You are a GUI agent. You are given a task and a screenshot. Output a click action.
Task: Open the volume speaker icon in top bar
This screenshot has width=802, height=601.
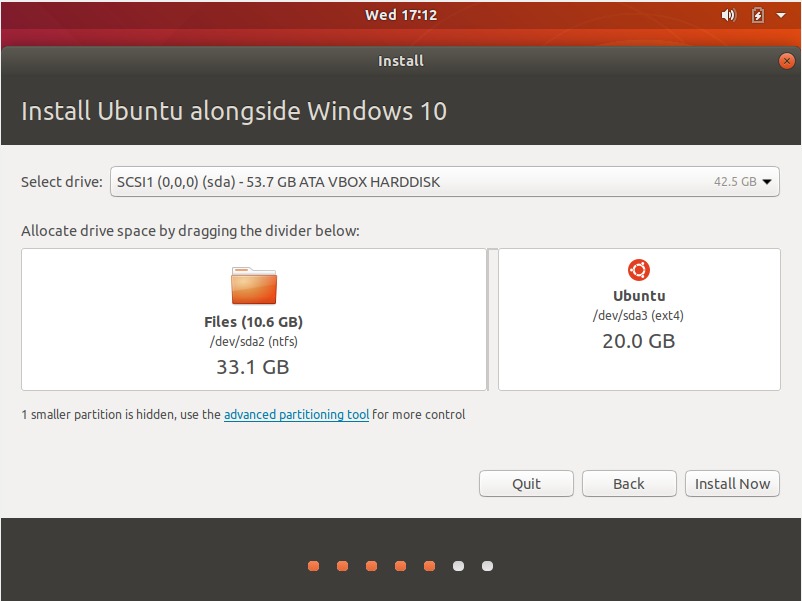click(x=728, y=15)
